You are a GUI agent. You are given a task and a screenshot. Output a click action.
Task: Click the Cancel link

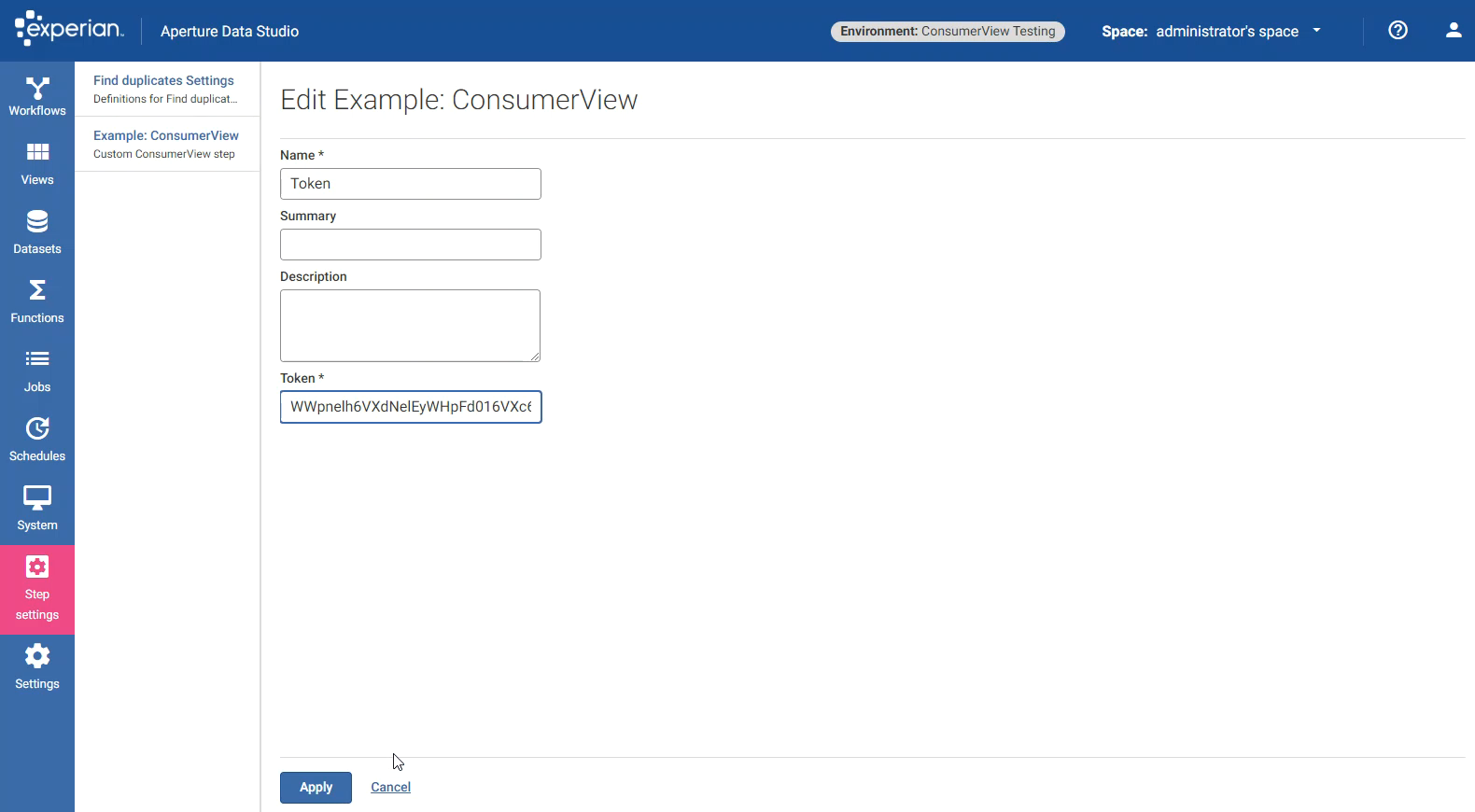[390, 788]
